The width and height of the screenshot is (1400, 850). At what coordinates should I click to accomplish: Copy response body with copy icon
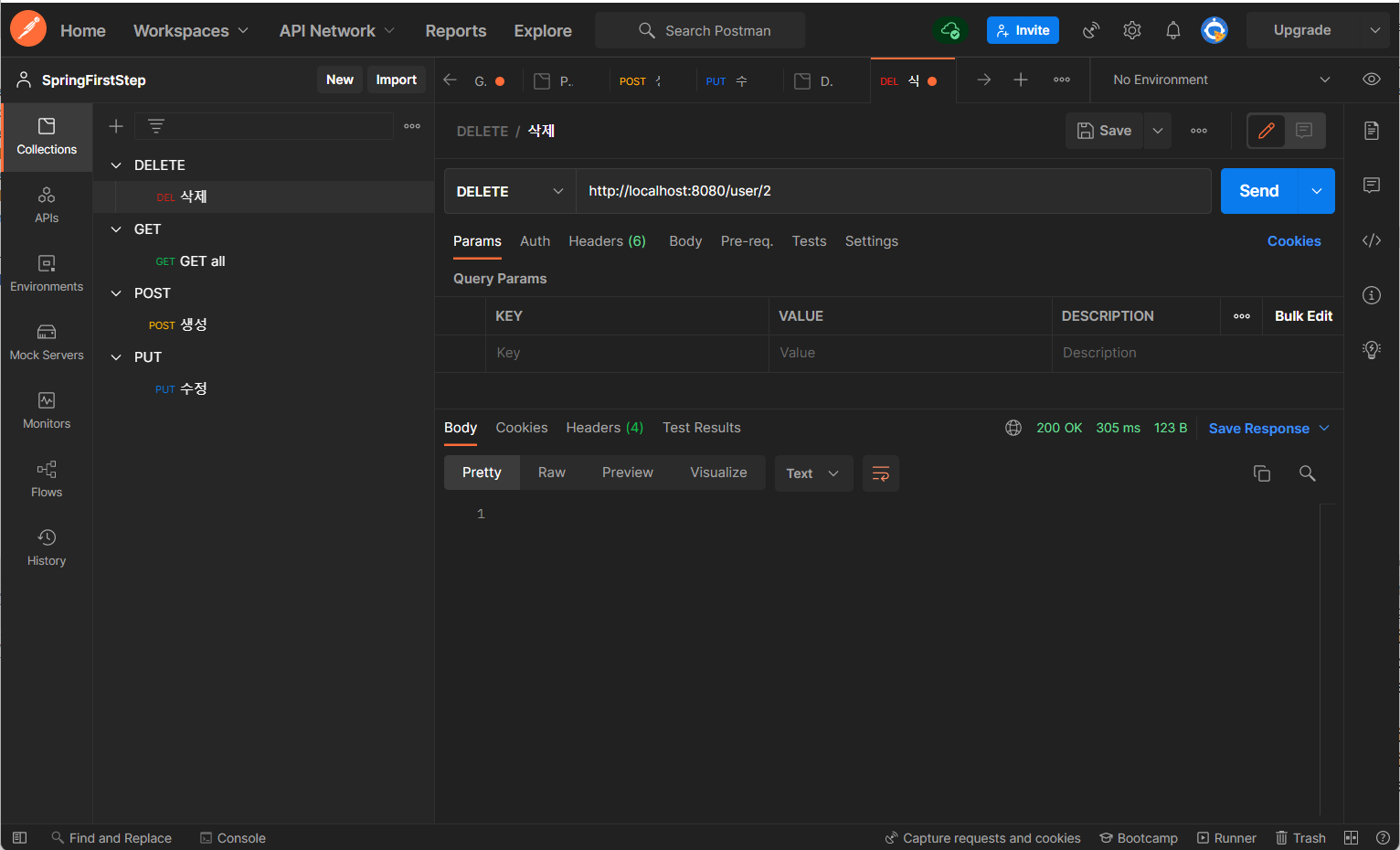pyautogui.click(x=1262, y=473)
